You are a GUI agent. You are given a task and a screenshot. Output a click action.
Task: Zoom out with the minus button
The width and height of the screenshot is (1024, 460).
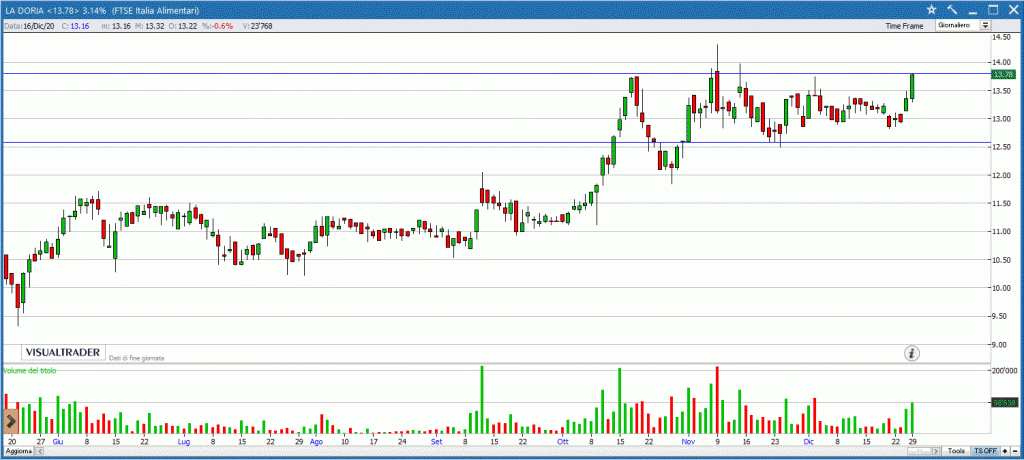(1015, 451)
